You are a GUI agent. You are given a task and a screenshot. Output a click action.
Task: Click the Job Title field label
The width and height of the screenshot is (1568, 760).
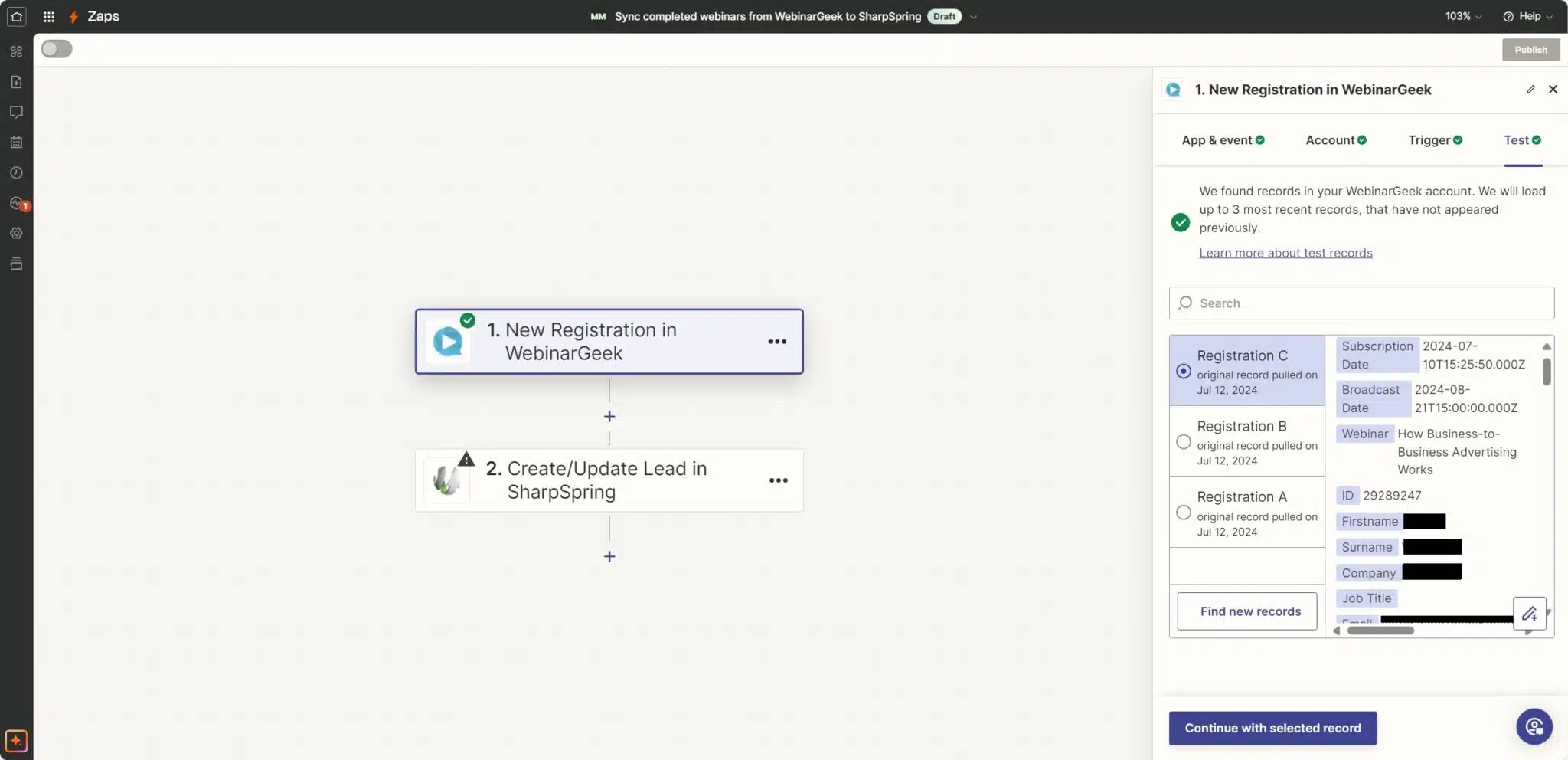1367,598
